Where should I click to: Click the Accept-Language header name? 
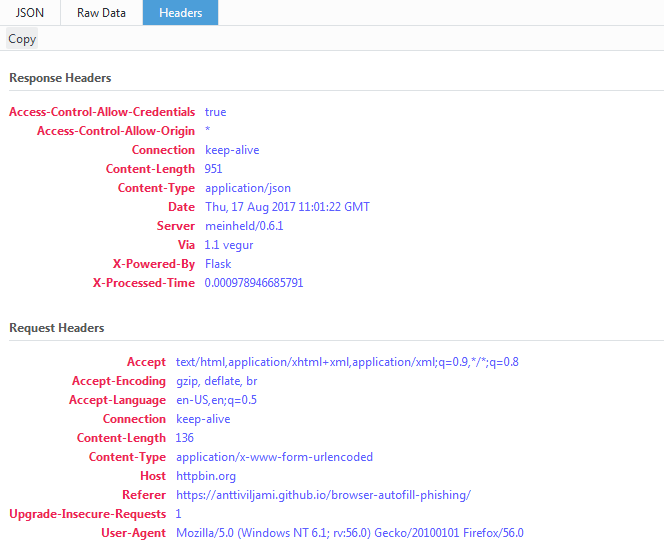point(118,400)
